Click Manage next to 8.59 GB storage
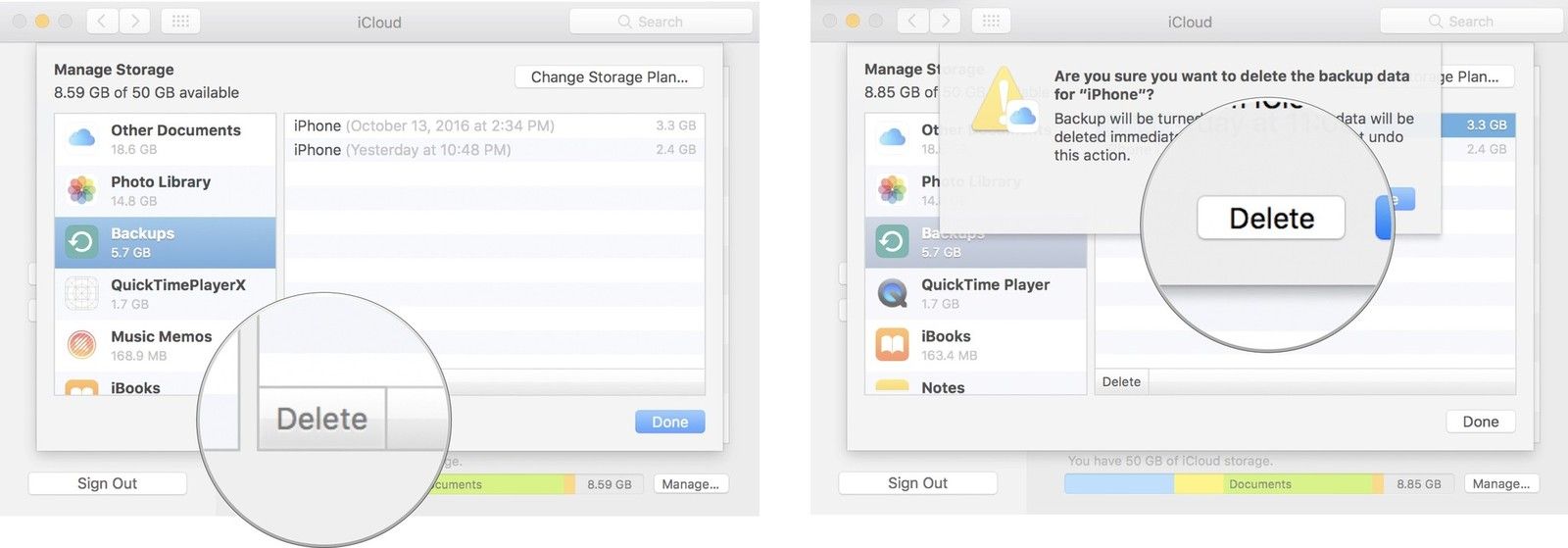 click(690, 484)
